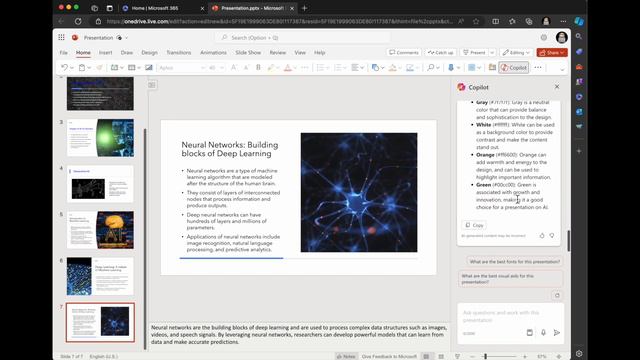Click the Comments button

(404, 53)
